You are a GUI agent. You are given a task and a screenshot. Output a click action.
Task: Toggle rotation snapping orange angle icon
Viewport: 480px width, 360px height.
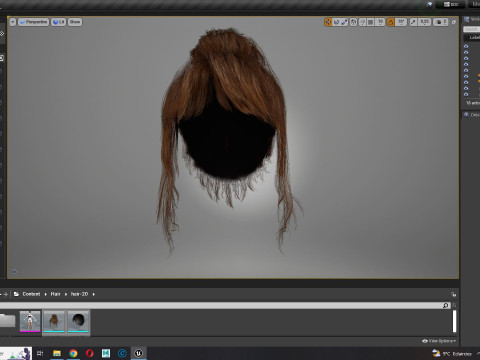[391, 22]
